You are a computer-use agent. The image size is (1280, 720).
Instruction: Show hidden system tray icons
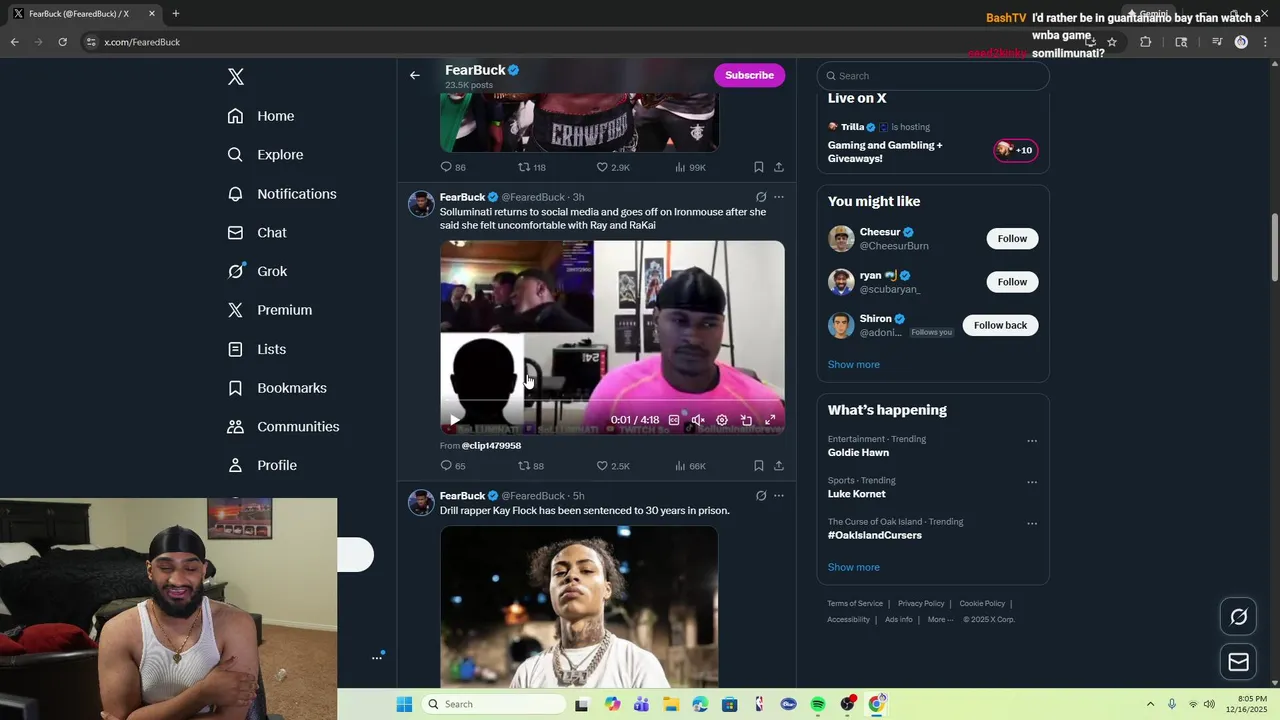coord(1150,704)
